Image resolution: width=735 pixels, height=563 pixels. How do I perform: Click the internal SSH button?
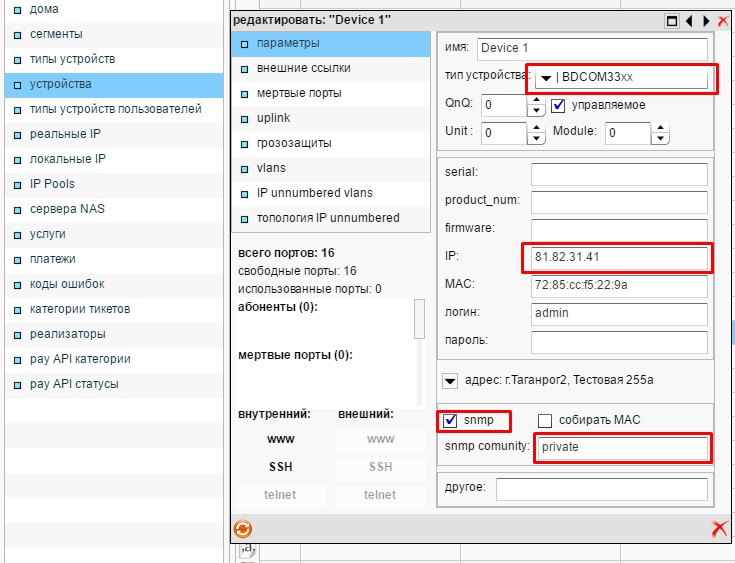click(281, 467)
